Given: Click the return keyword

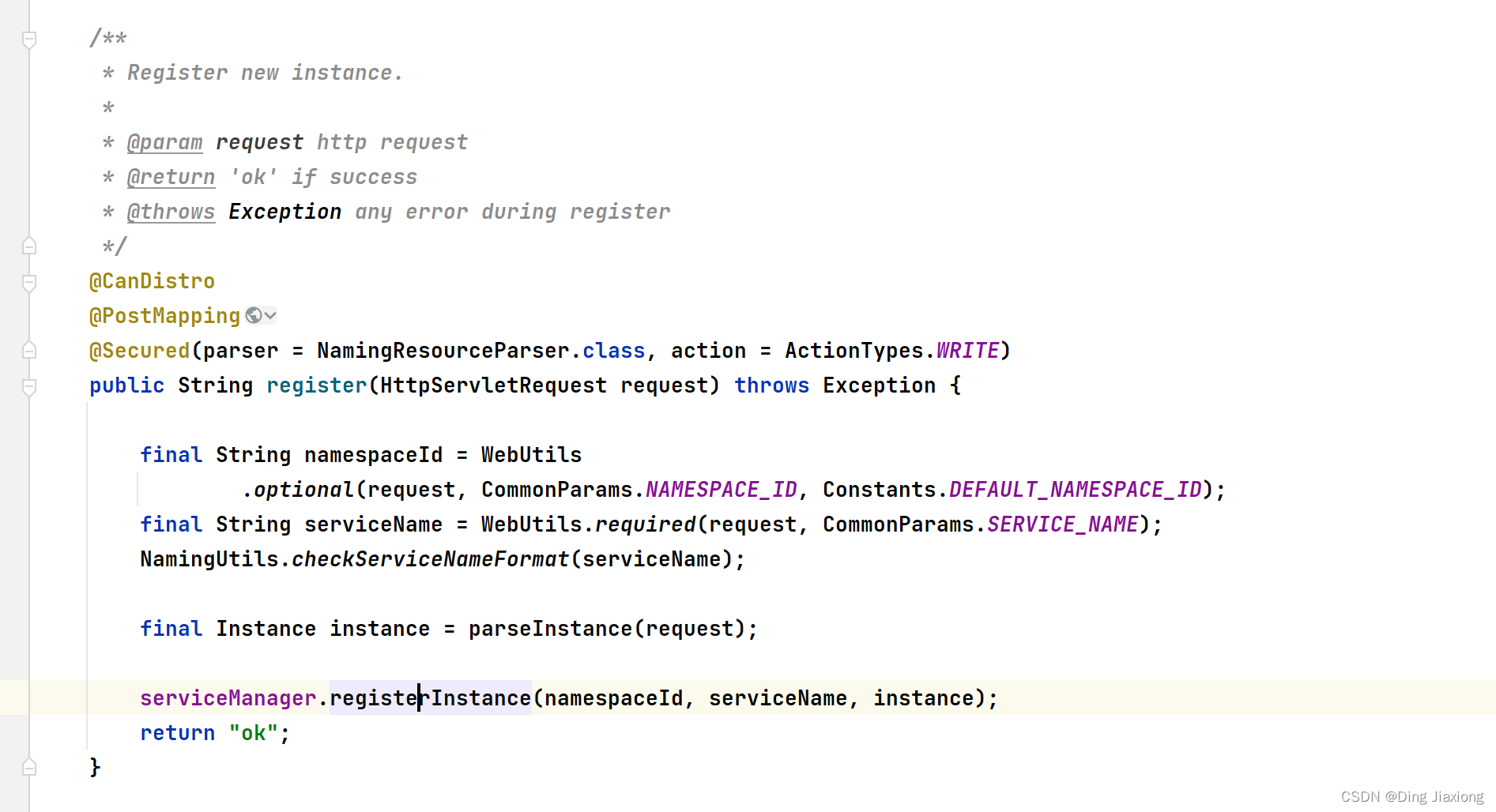Looking at the screenshot, I should [x=177, y=733].
